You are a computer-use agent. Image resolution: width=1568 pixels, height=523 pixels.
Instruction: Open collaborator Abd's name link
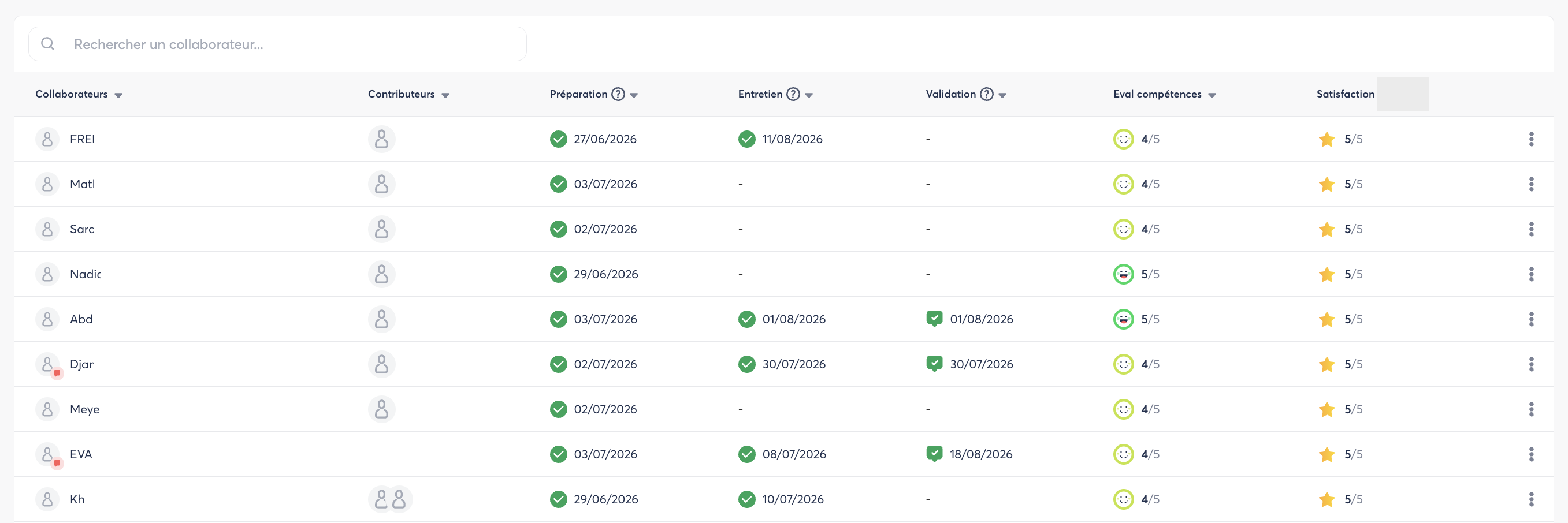81,319
